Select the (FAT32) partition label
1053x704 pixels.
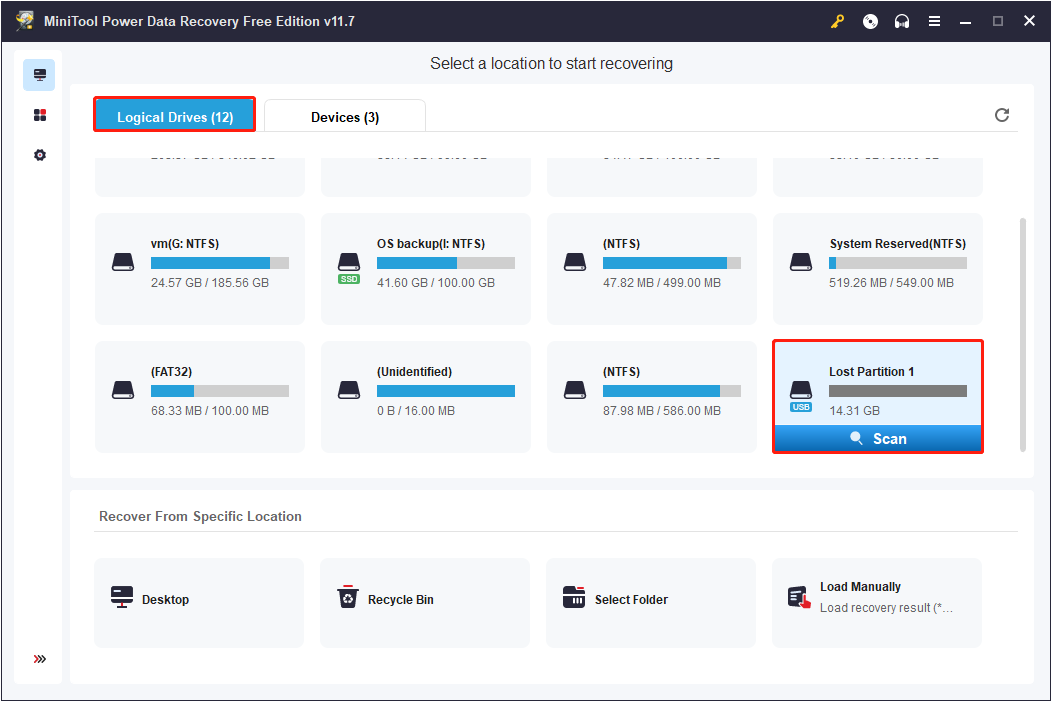coord(171,371)
